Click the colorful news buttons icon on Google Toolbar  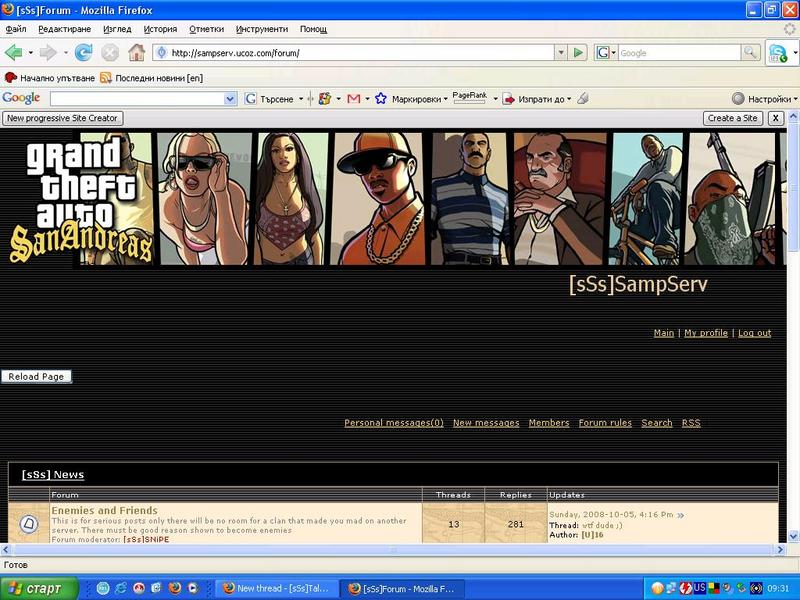coord(324,98)
